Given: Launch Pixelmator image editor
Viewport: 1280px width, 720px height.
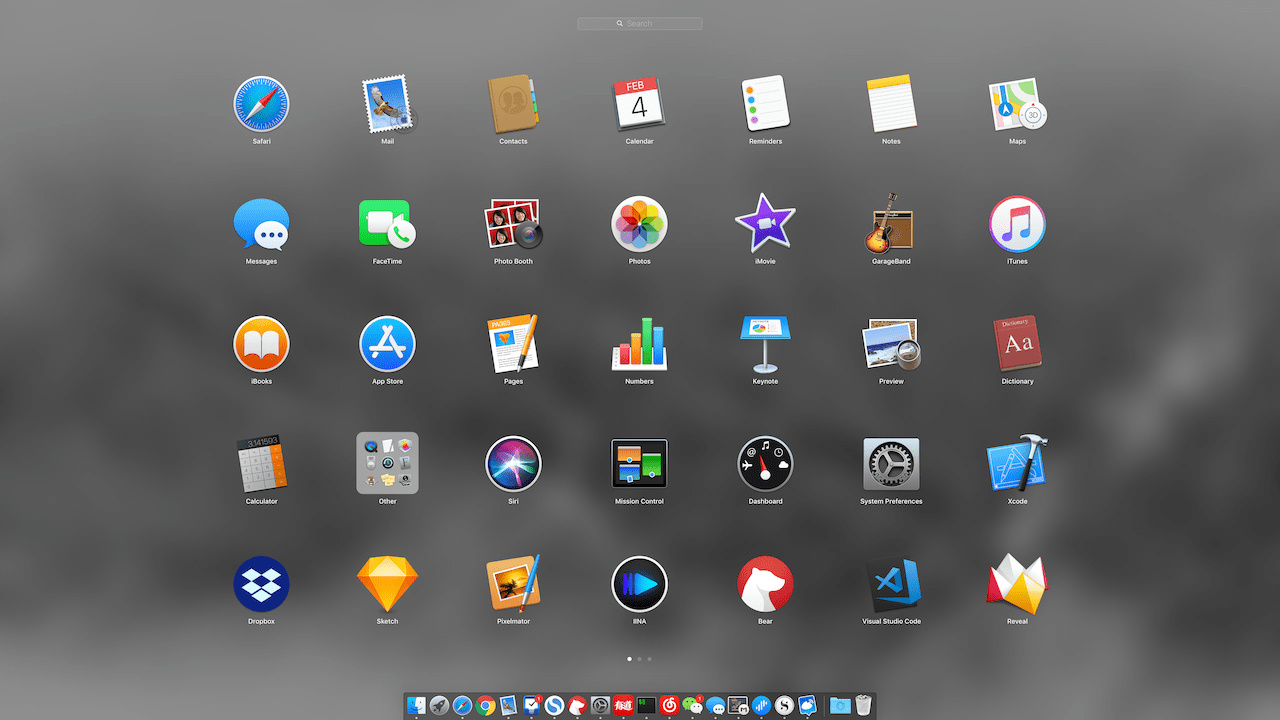Looking at the screenshot, I should (x=513, y=584).
